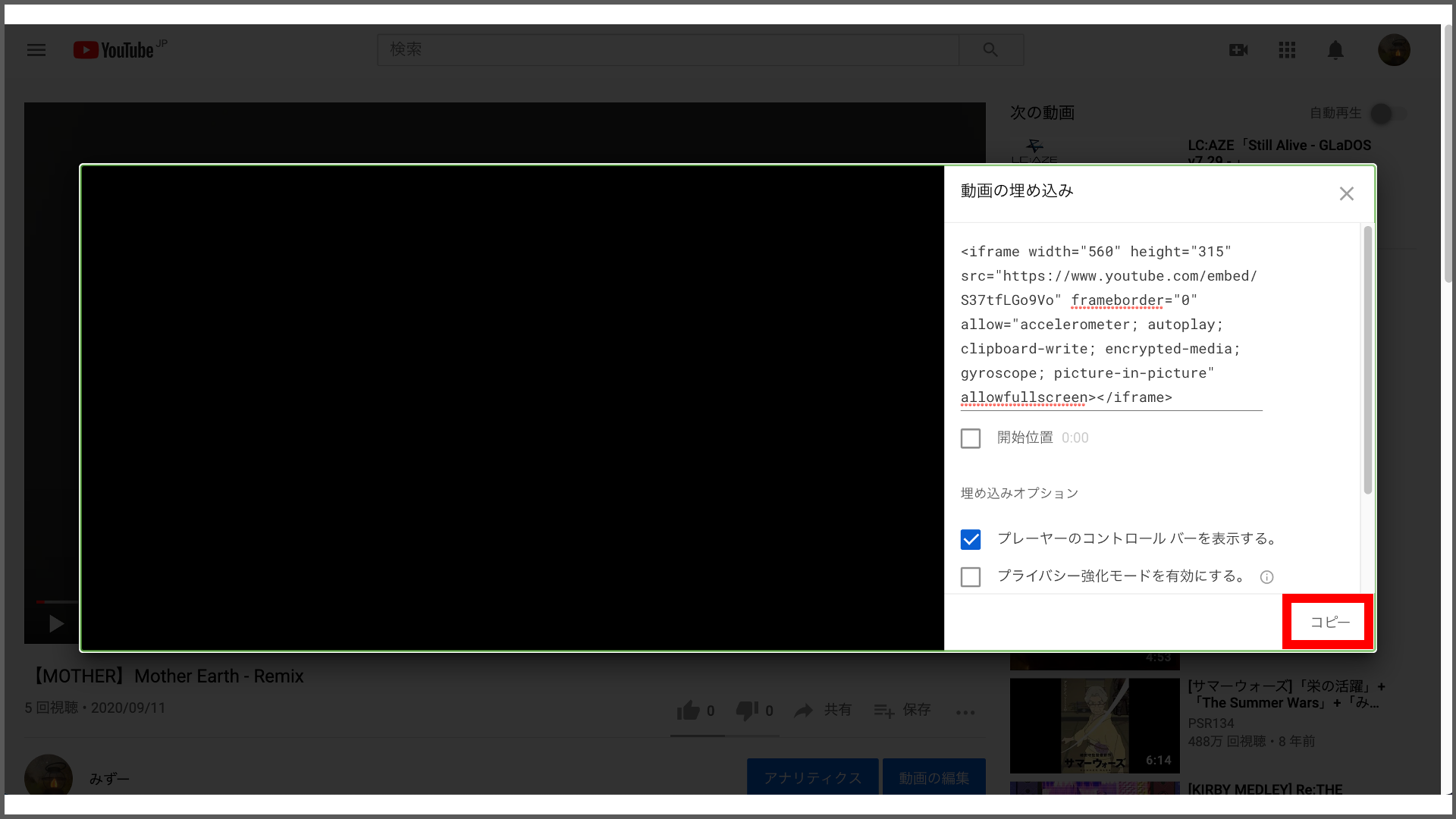The height and width of the screenshot is (819, 1456).
Task: Click the 埋め込みオプション heading text
Action: 1019,493
